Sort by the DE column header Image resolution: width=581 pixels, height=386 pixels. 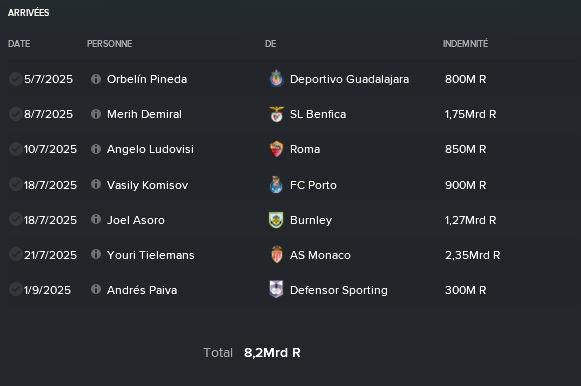pos(270,44)
